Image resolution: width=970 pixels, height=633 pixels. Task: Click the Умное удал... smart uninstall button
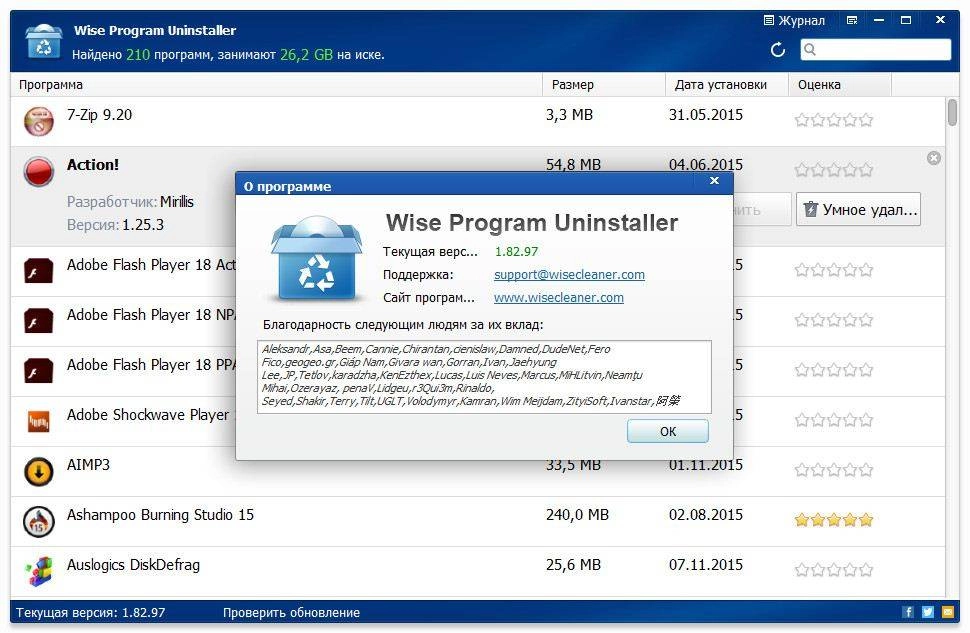[x=859, y=210]
